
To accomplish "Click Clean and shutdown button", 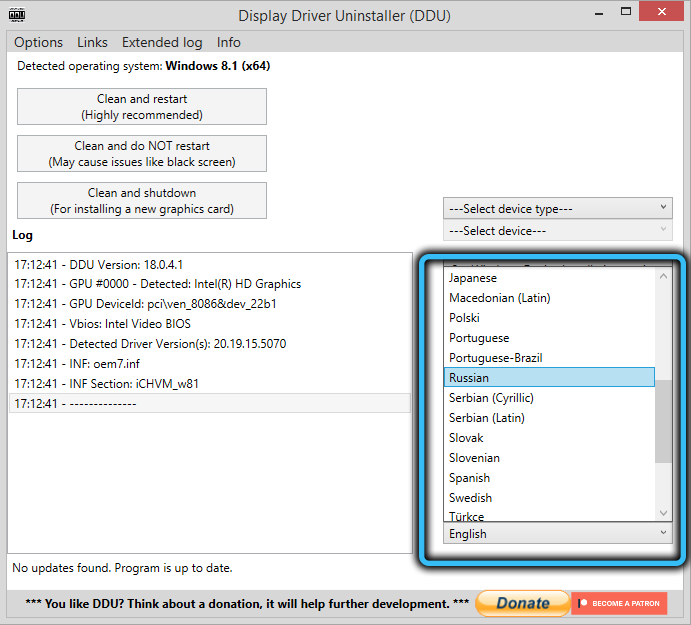I will [x=142, y=201].
